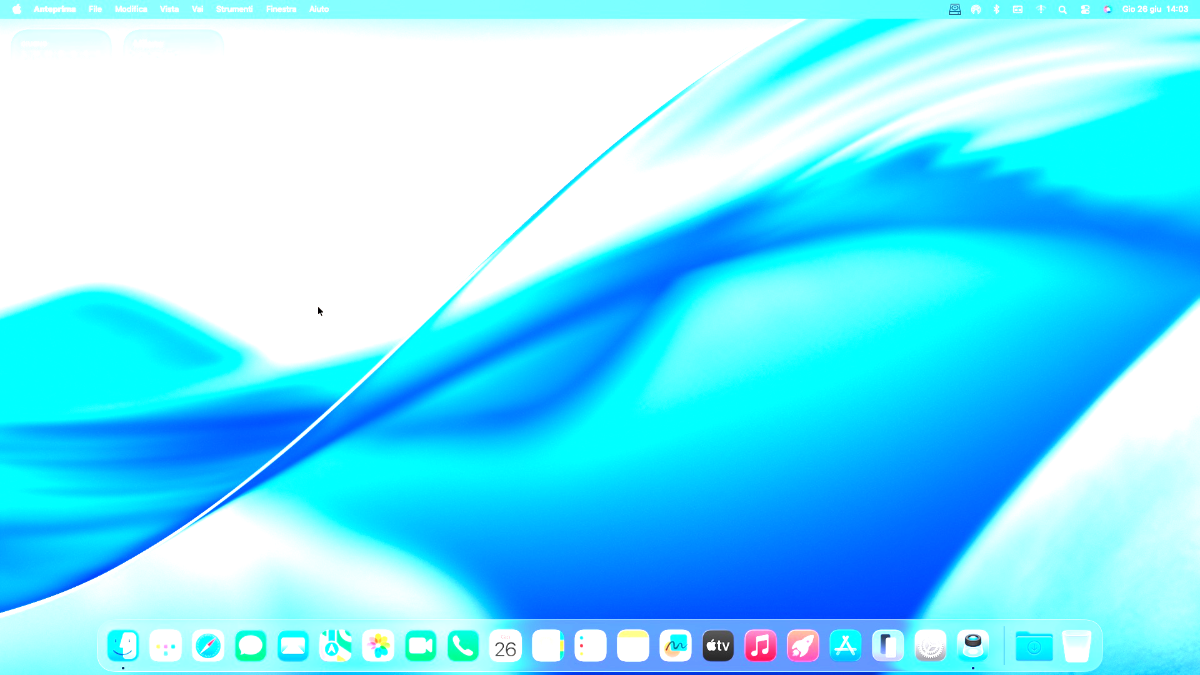Open the Strumenti menu

pos(235,9)
